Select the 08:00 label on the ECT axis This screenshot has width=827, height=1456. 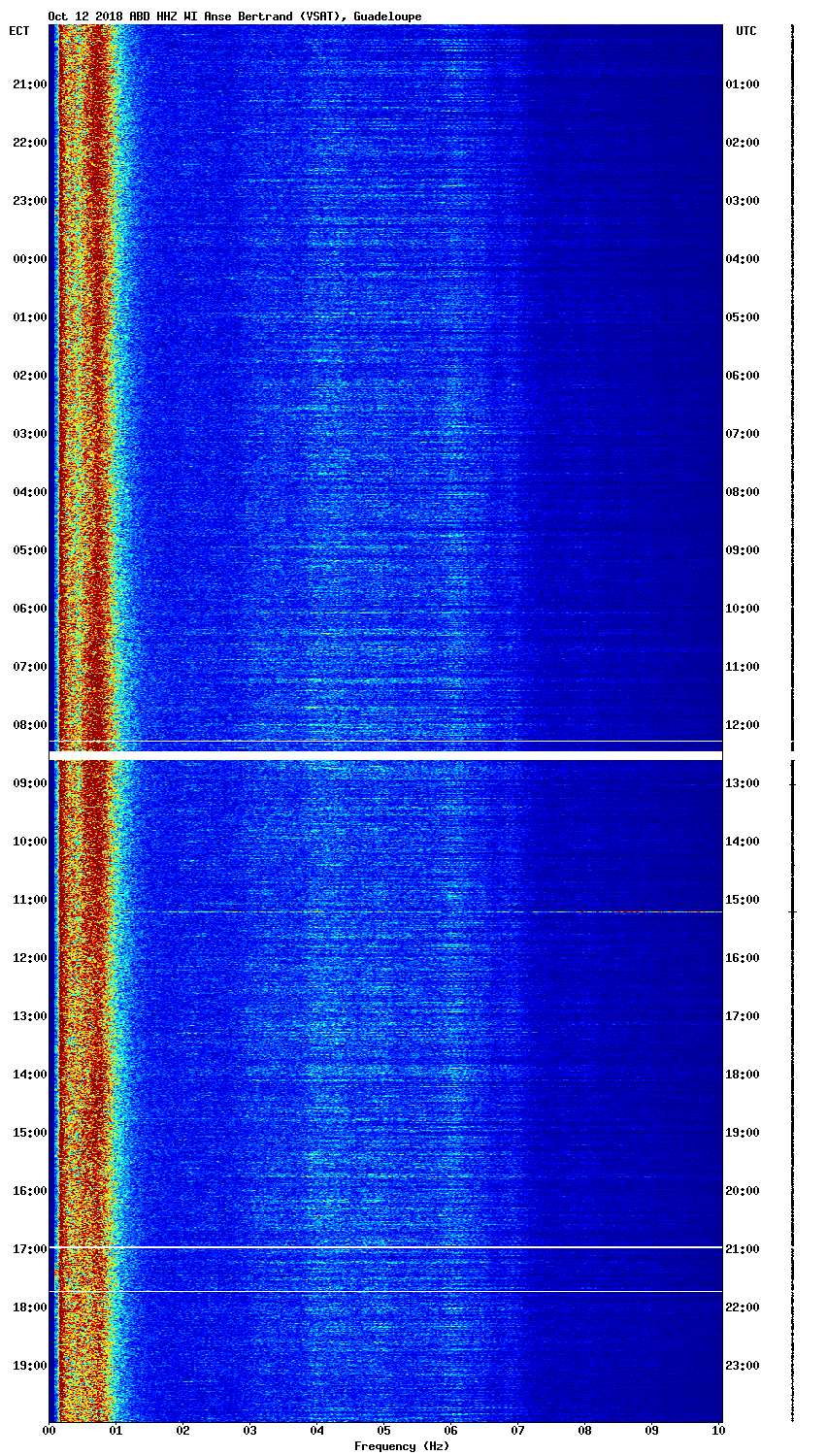click(29, 725)
